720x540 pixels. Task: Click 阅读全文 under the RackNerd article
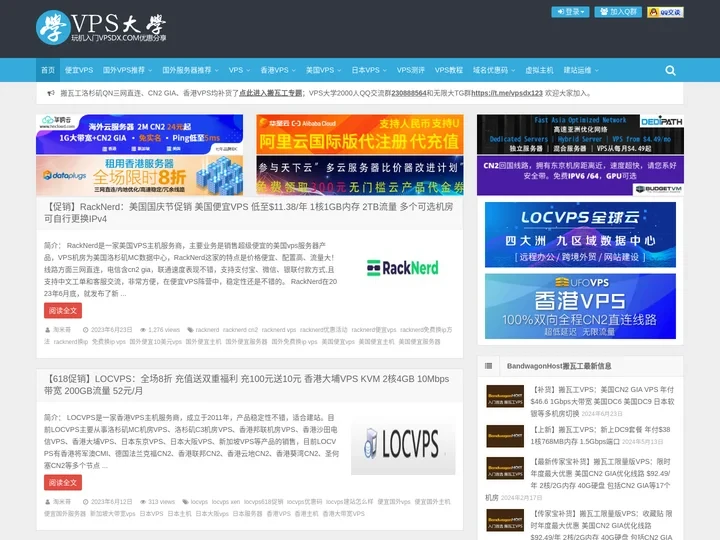click(63, 310)
